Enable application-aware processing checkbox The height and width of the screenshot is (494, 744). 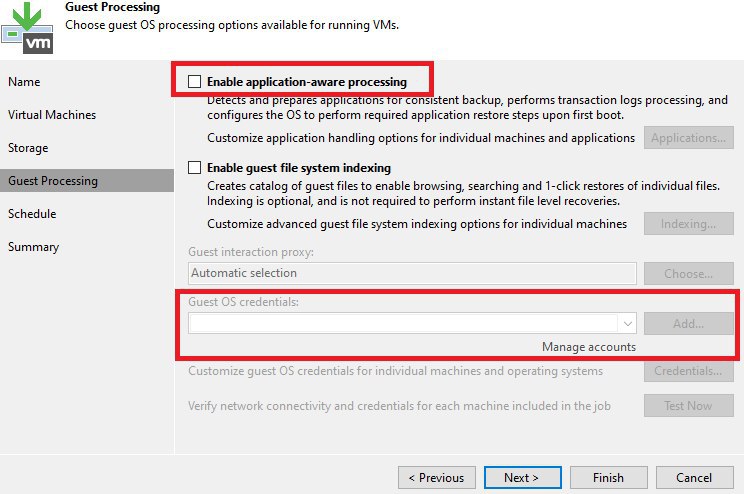(194, 80)
